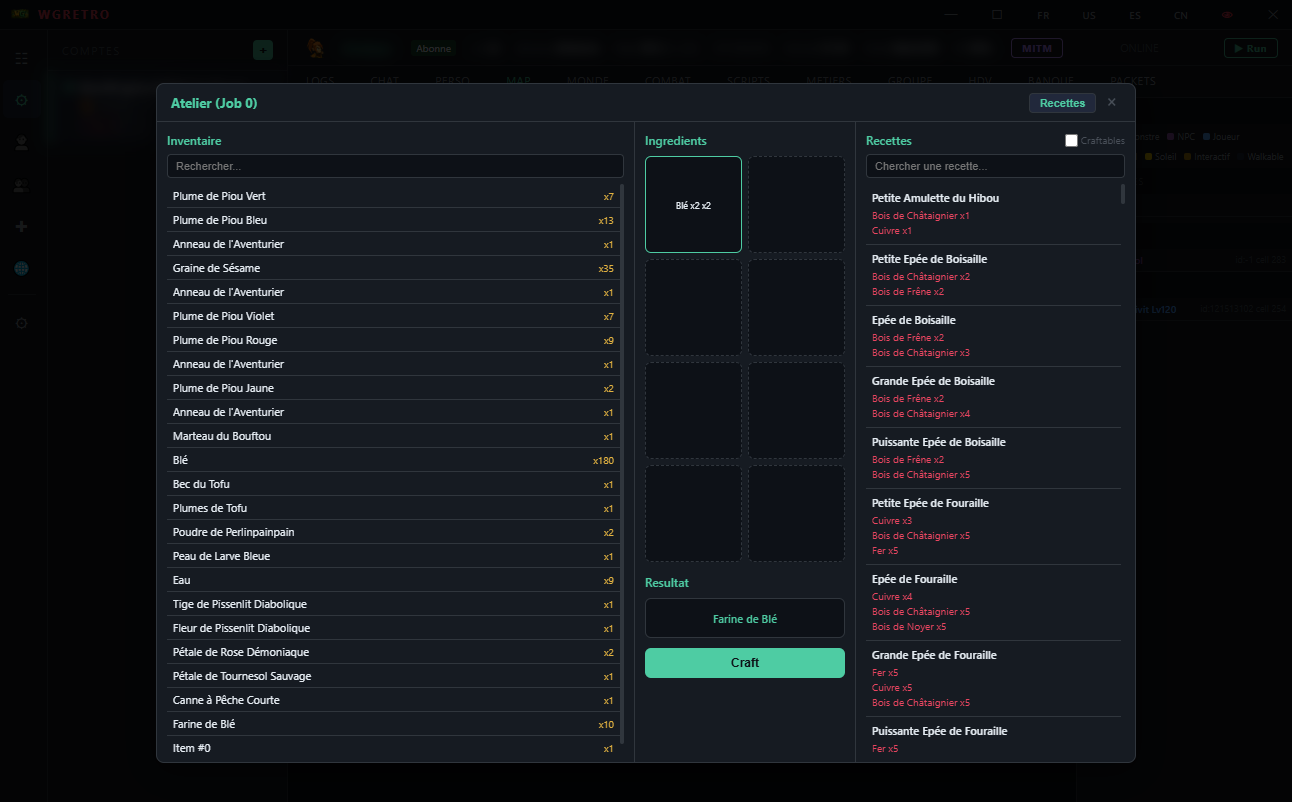The image size is (1292, 802).
Task: Click the character avatar icon beside Abonne
Action: 315,48
